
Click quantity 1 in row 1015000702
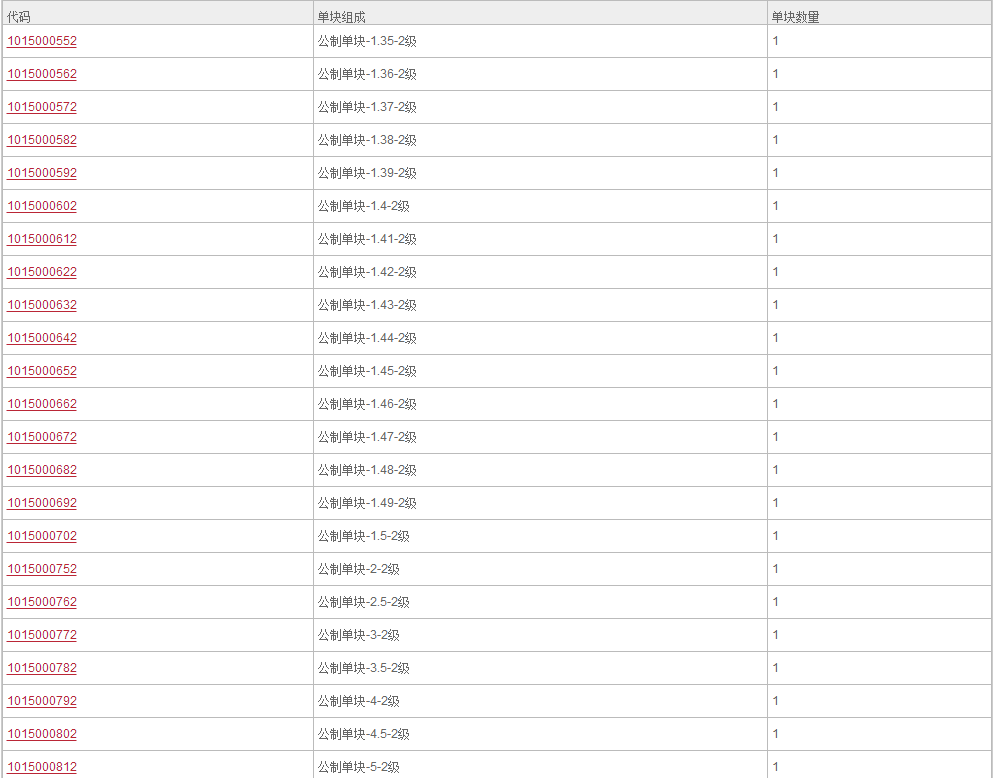point(775,536)
